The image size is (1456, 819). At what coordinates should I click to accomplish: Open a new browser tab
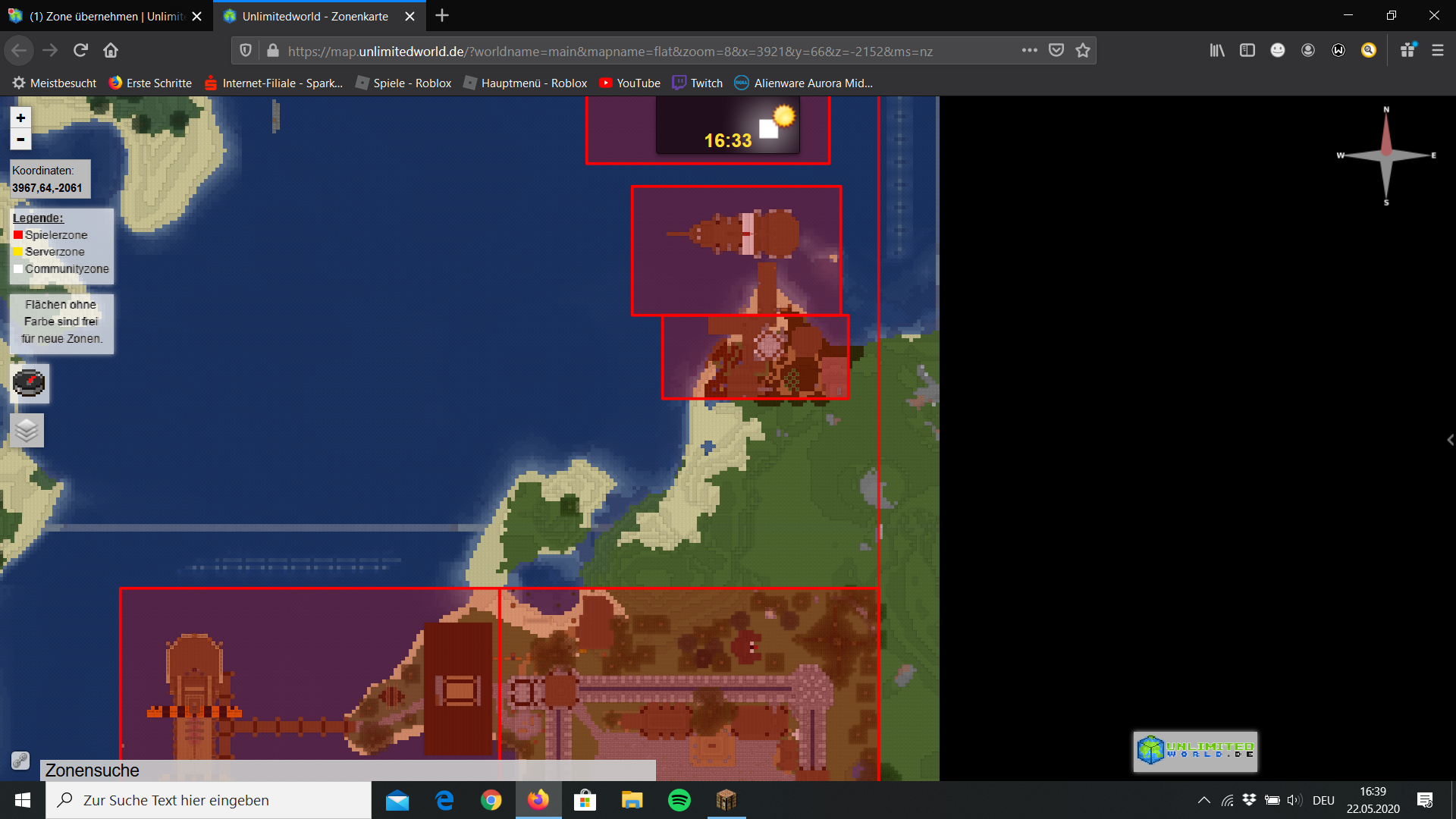[442, 15]
